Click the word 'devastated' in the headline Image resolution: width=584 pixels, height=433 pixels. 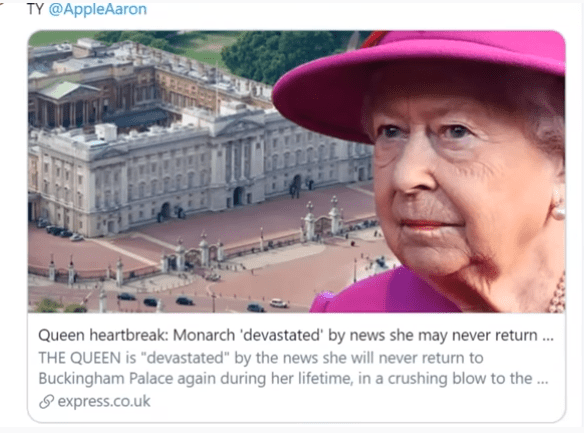283,335
